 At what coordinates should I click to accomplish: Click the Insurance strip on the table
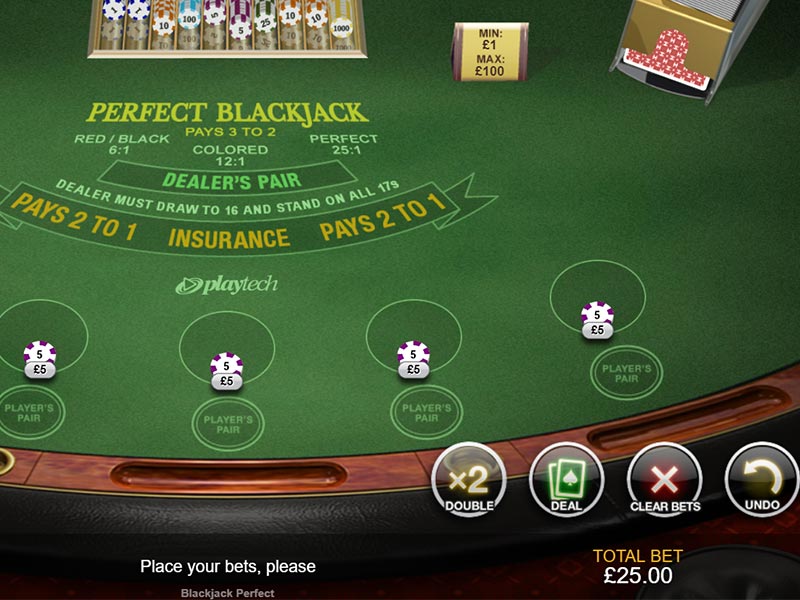(229, 238)
